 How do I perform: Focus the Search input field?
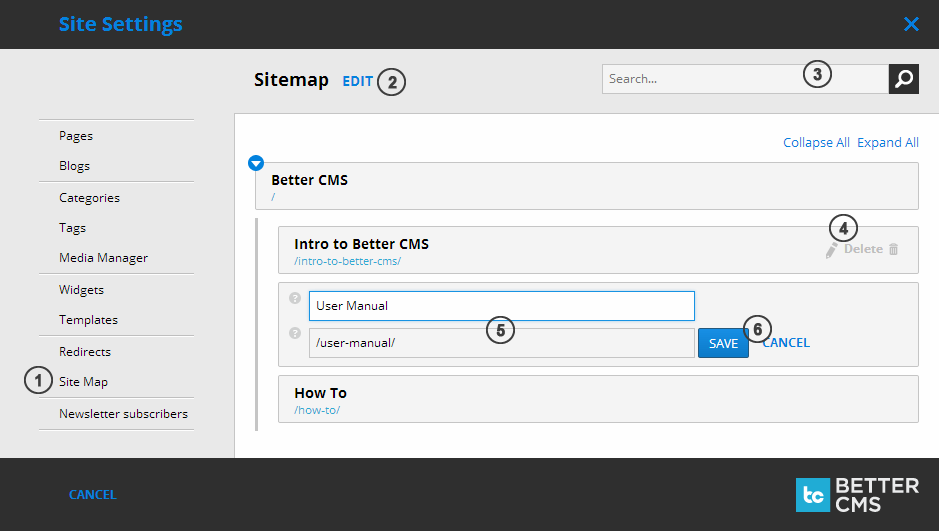(x=745, y=79)
